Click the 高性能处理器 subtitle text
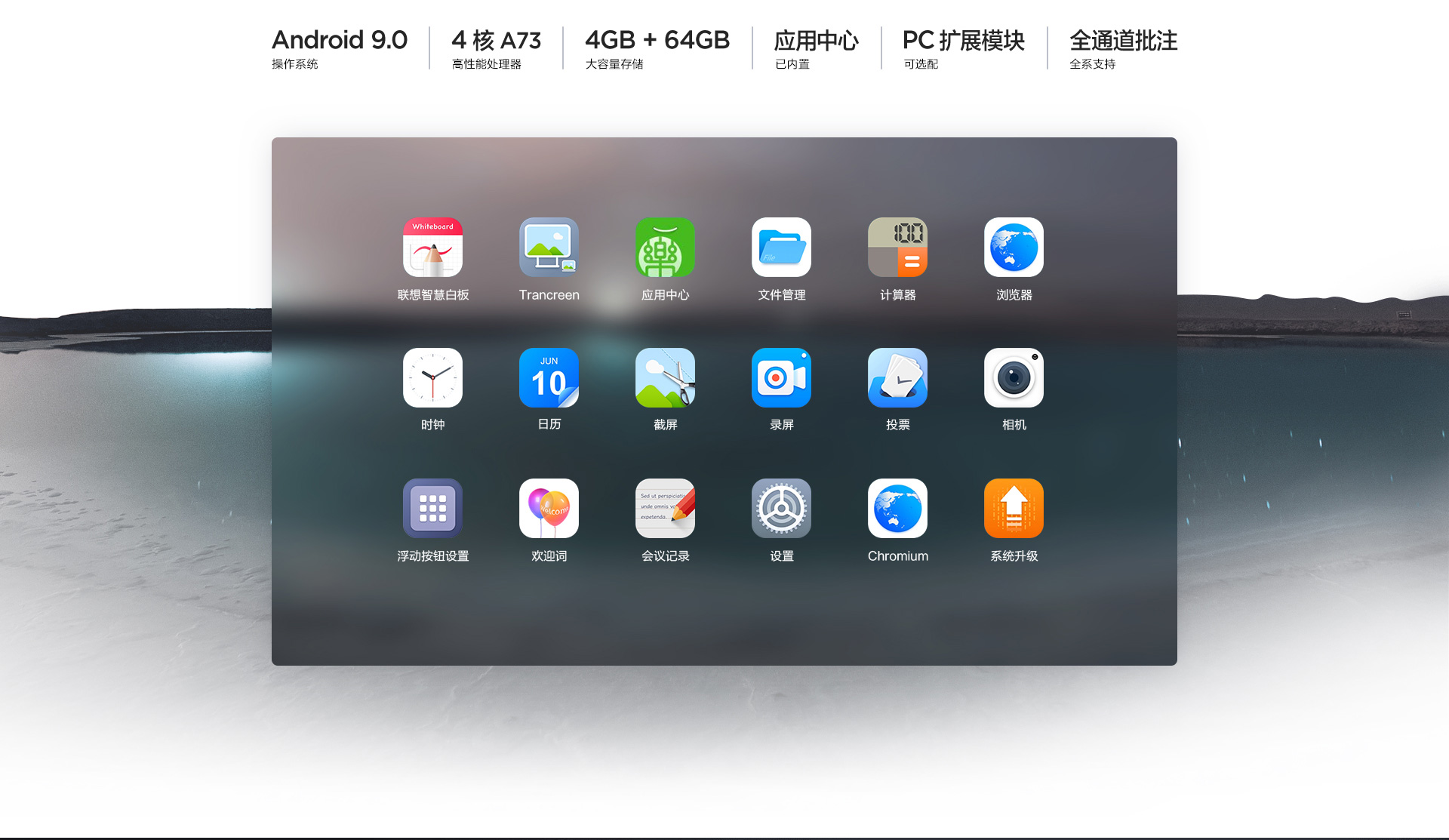 coord(487,64)
